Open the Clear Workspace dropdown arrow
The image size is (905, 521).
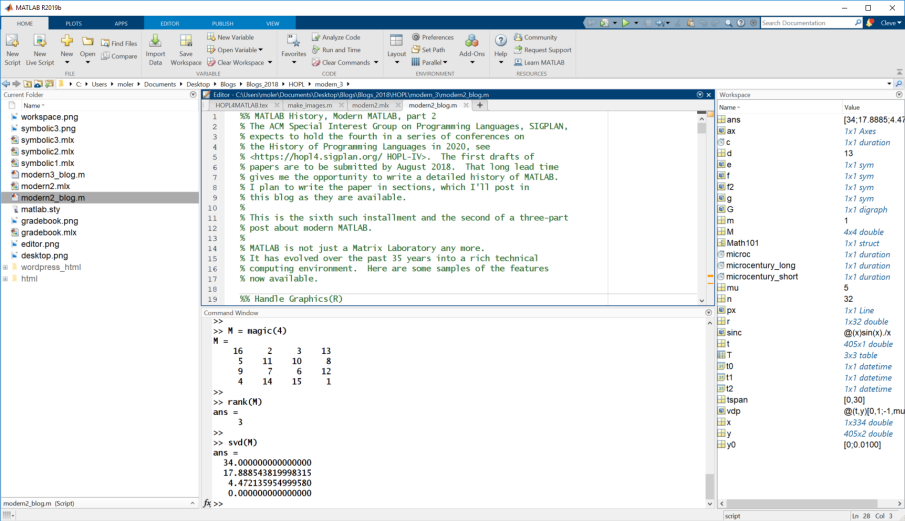point(270,62)
